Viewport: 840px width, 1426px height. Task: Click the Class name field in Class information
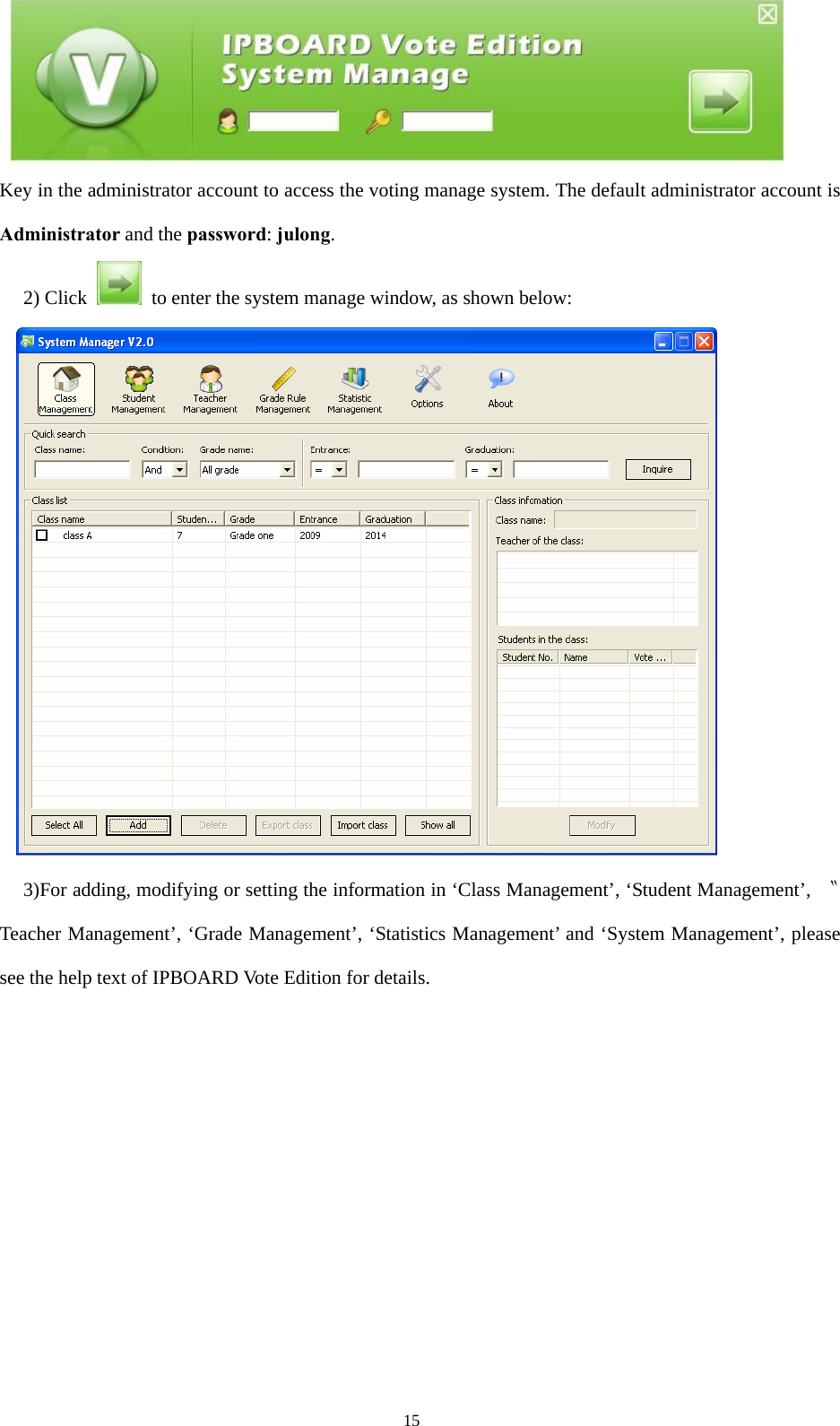click(x=625, y=520)
